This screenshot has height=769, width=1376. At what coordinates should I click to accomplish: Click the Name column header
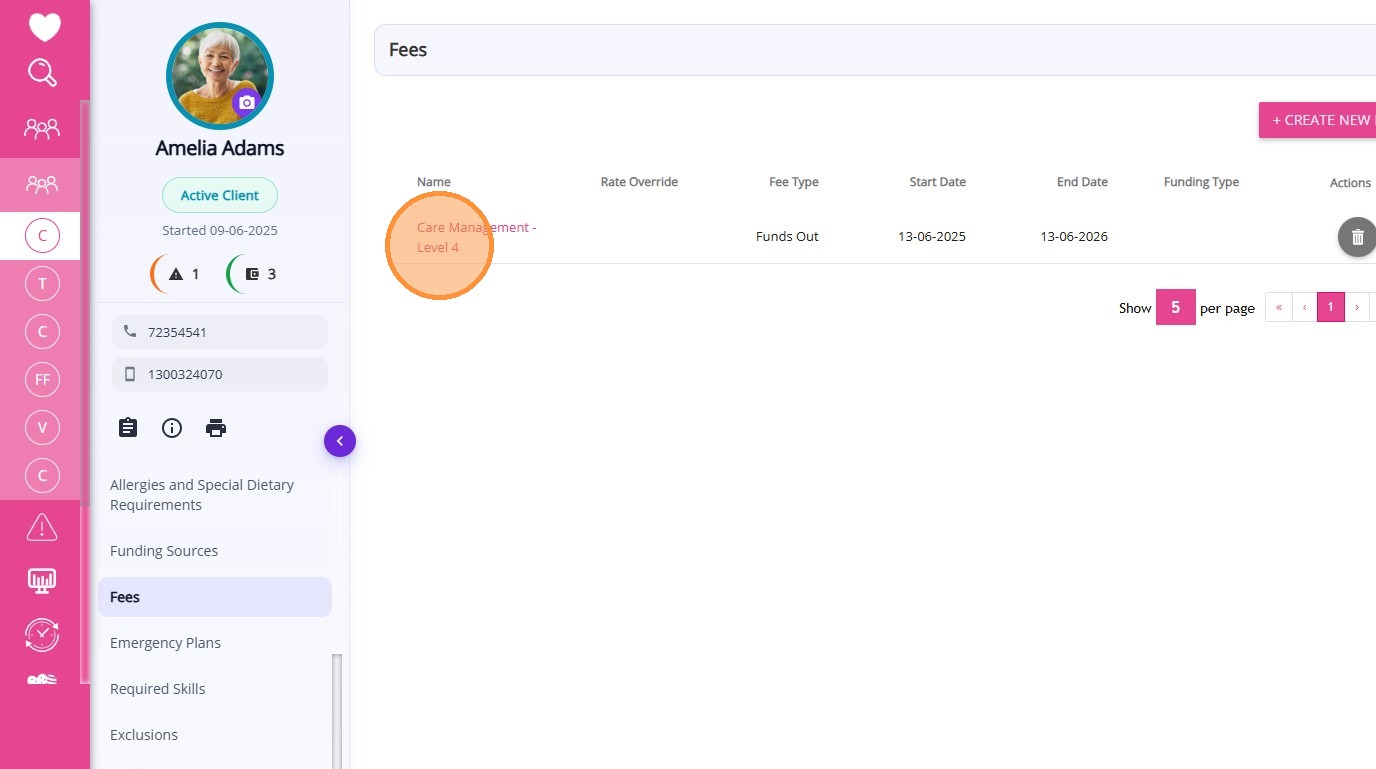(x=434, y=182)
